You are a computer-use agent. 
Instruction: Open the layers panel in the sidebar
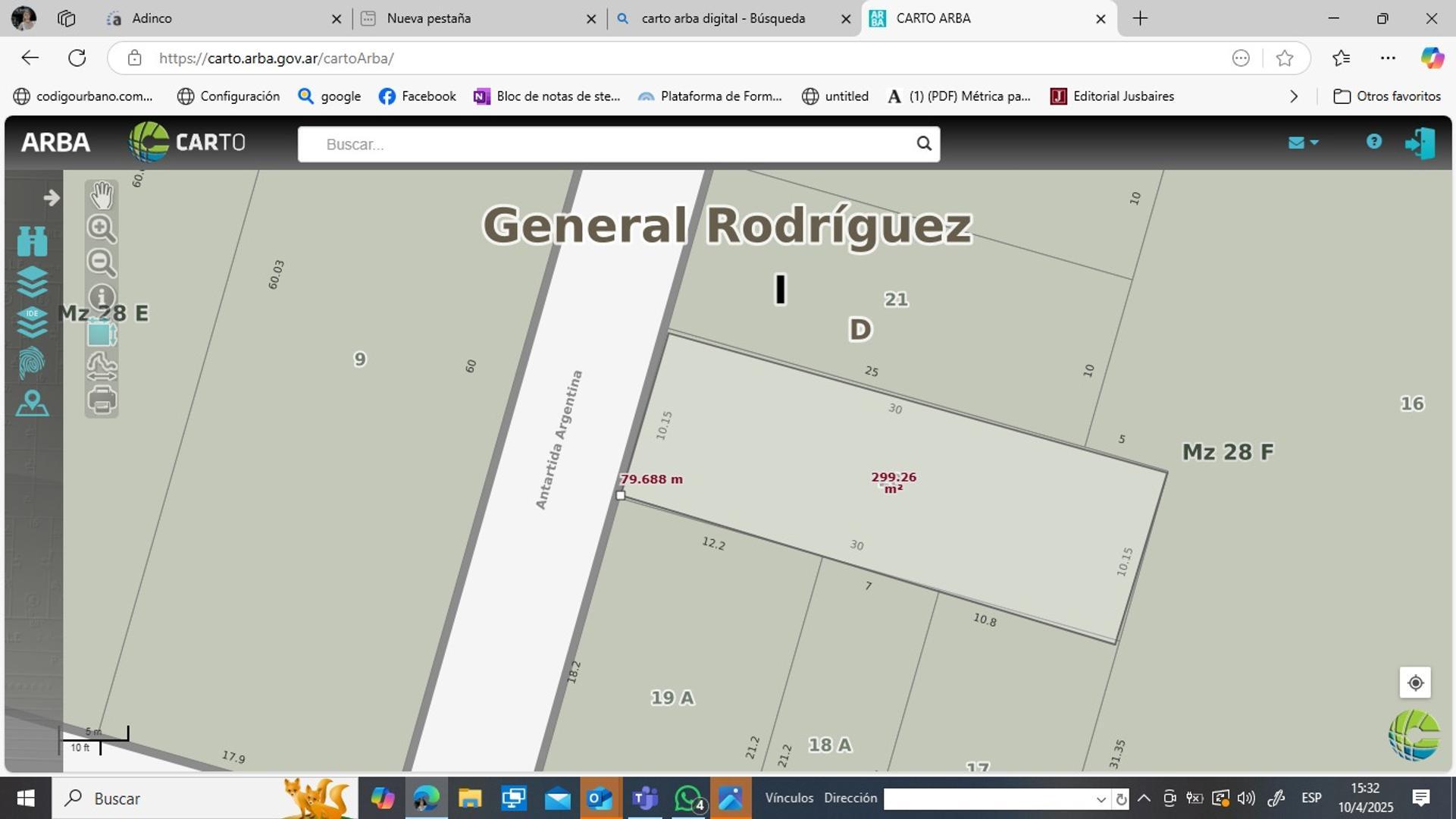coord(32,282)
